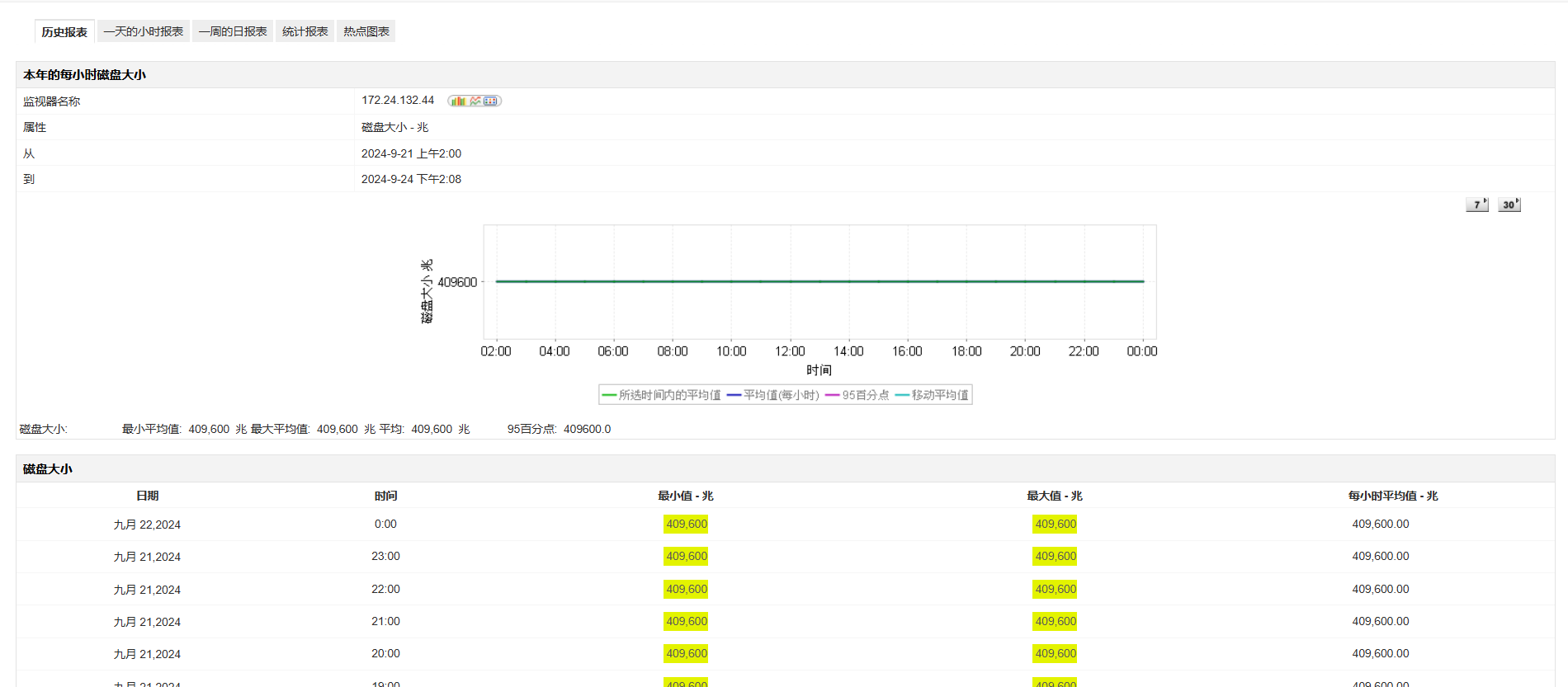
Task: Click the green 所选时间内的平均值 legend entry
Action: (x=662, y=395)
